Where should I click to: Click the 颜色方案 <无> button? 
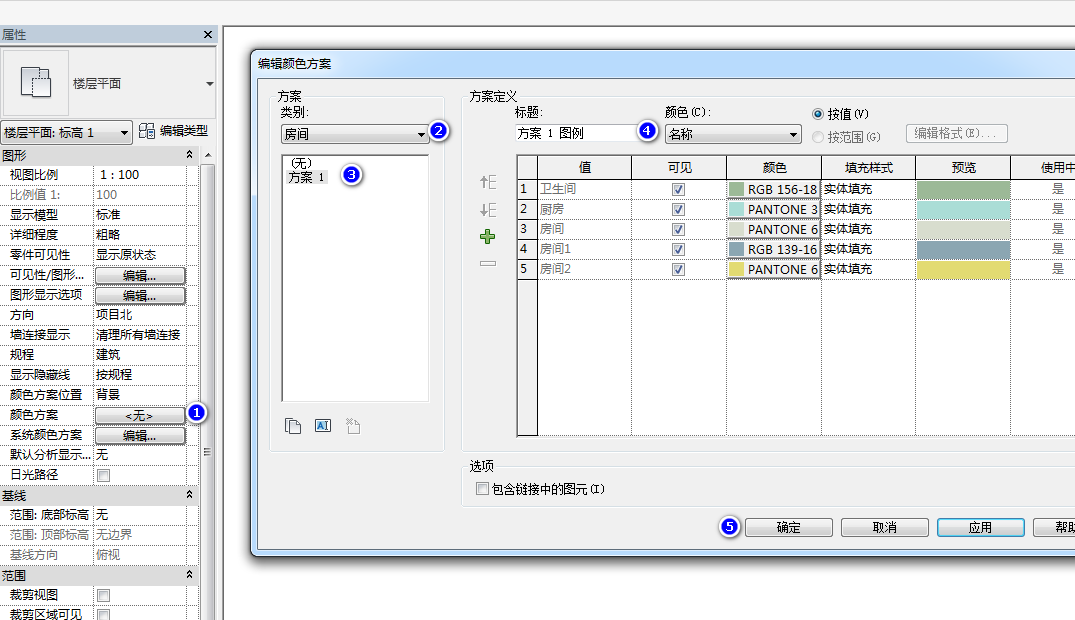(x=140, y=416)
